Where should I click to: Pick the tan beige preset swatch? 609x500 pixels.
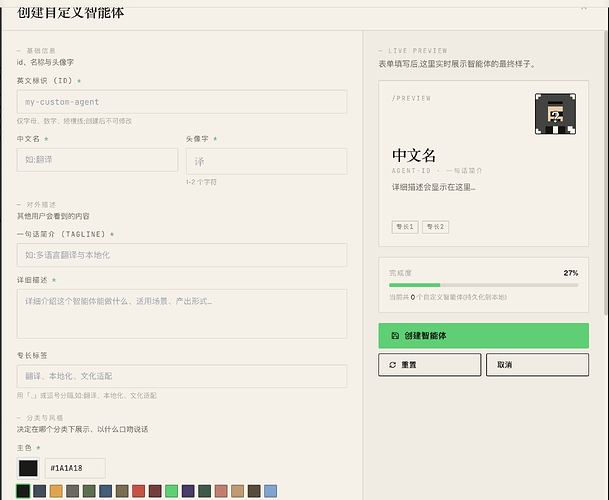point(238,491)
